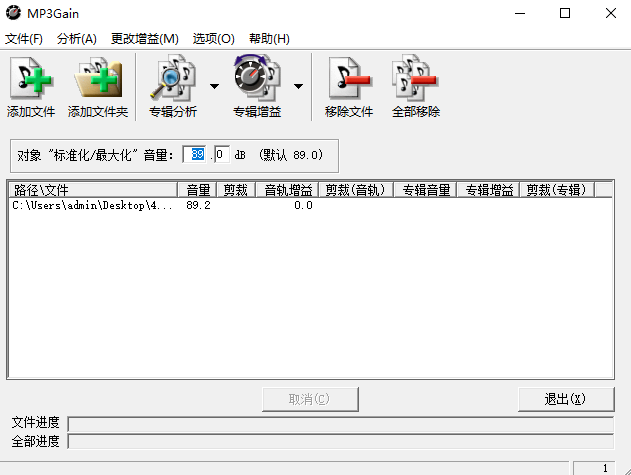This screenshot has width=631, height=475.
Task: Click the 全部进度 progress bar
Action: click(341, 442)
